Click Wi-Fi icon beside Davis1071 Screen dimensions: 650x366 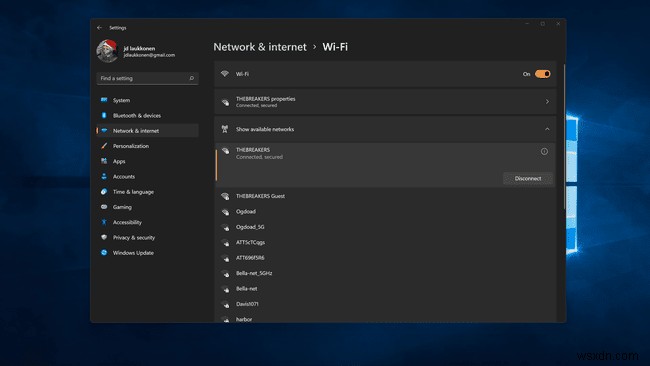pos(225,305)
